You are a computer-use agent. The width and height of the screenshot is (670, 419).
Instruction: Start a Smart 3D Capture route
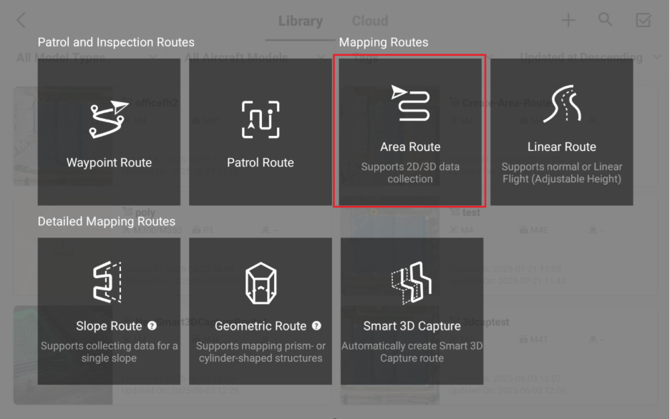tap(412, 310)
